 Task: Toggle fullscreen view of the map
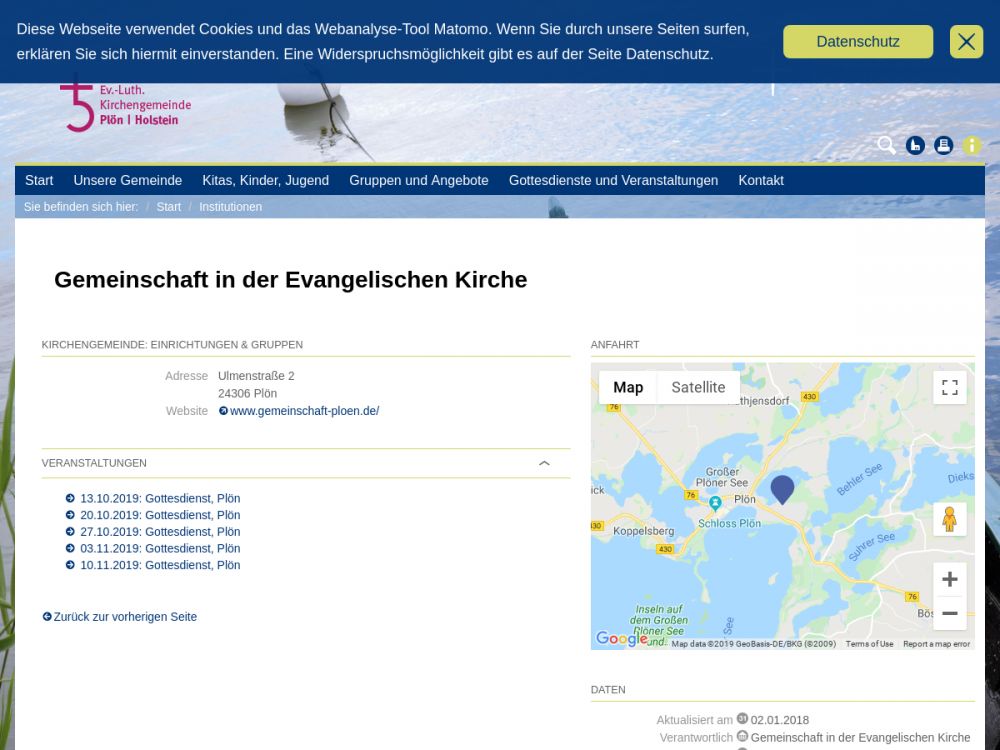pyautogui.click(x=949, y=387)
